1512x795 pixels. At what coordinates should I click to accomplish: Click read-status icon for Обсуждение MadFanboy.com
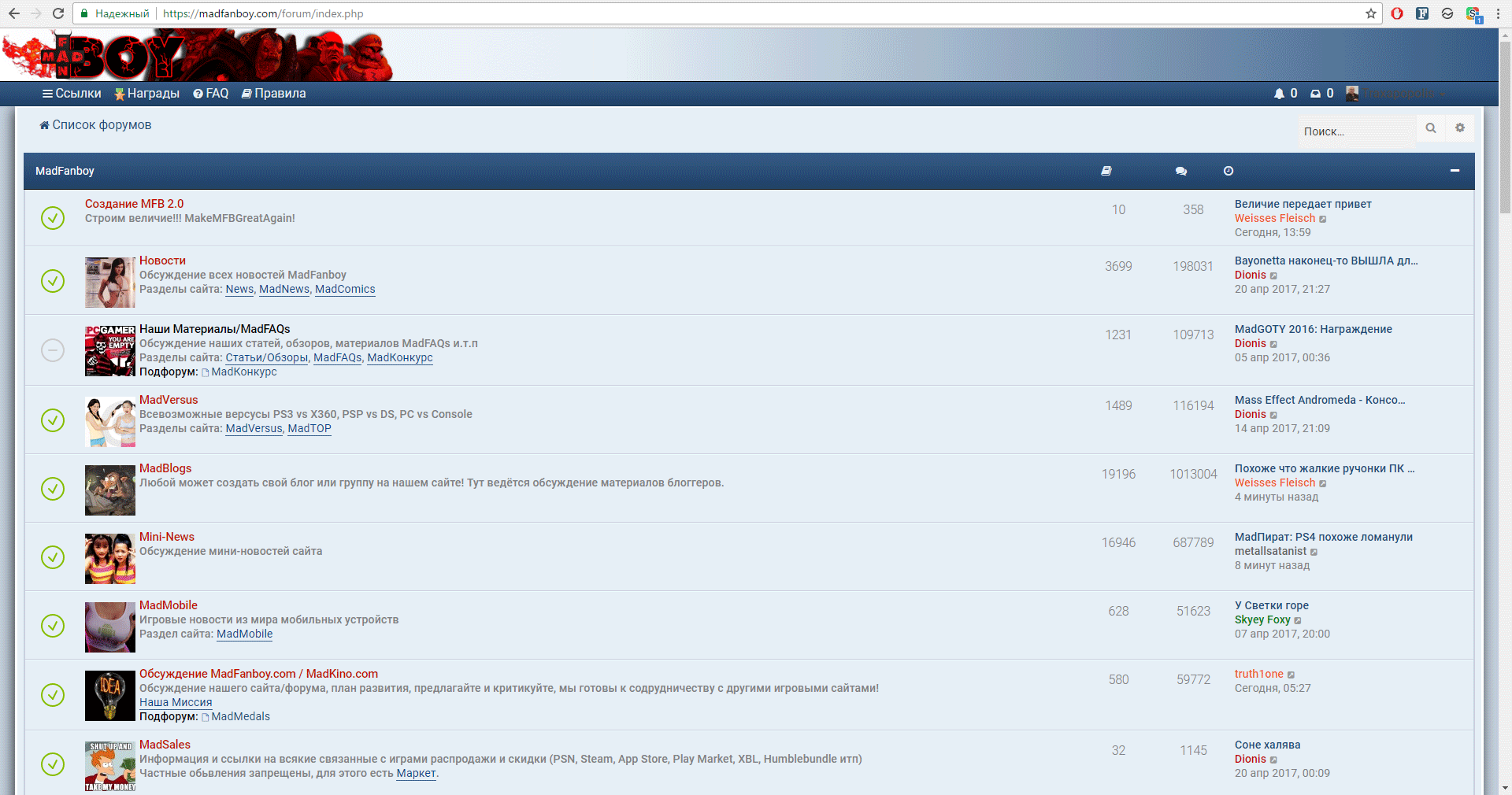coord(53,695)
